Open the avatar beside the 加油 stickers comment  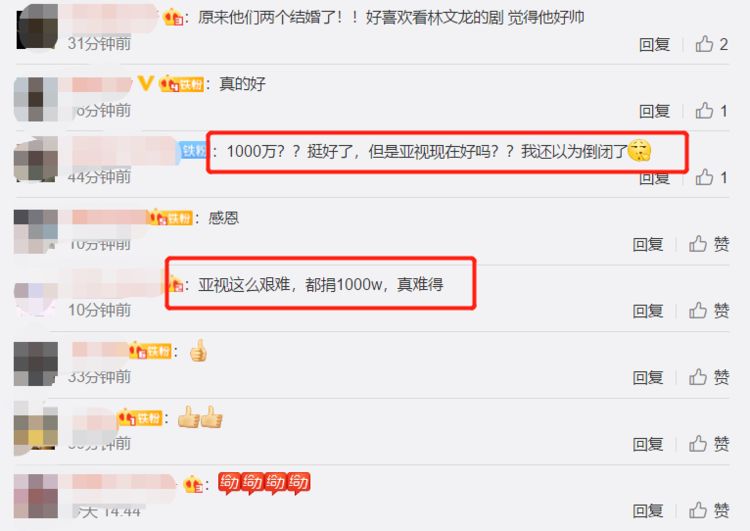36,496
